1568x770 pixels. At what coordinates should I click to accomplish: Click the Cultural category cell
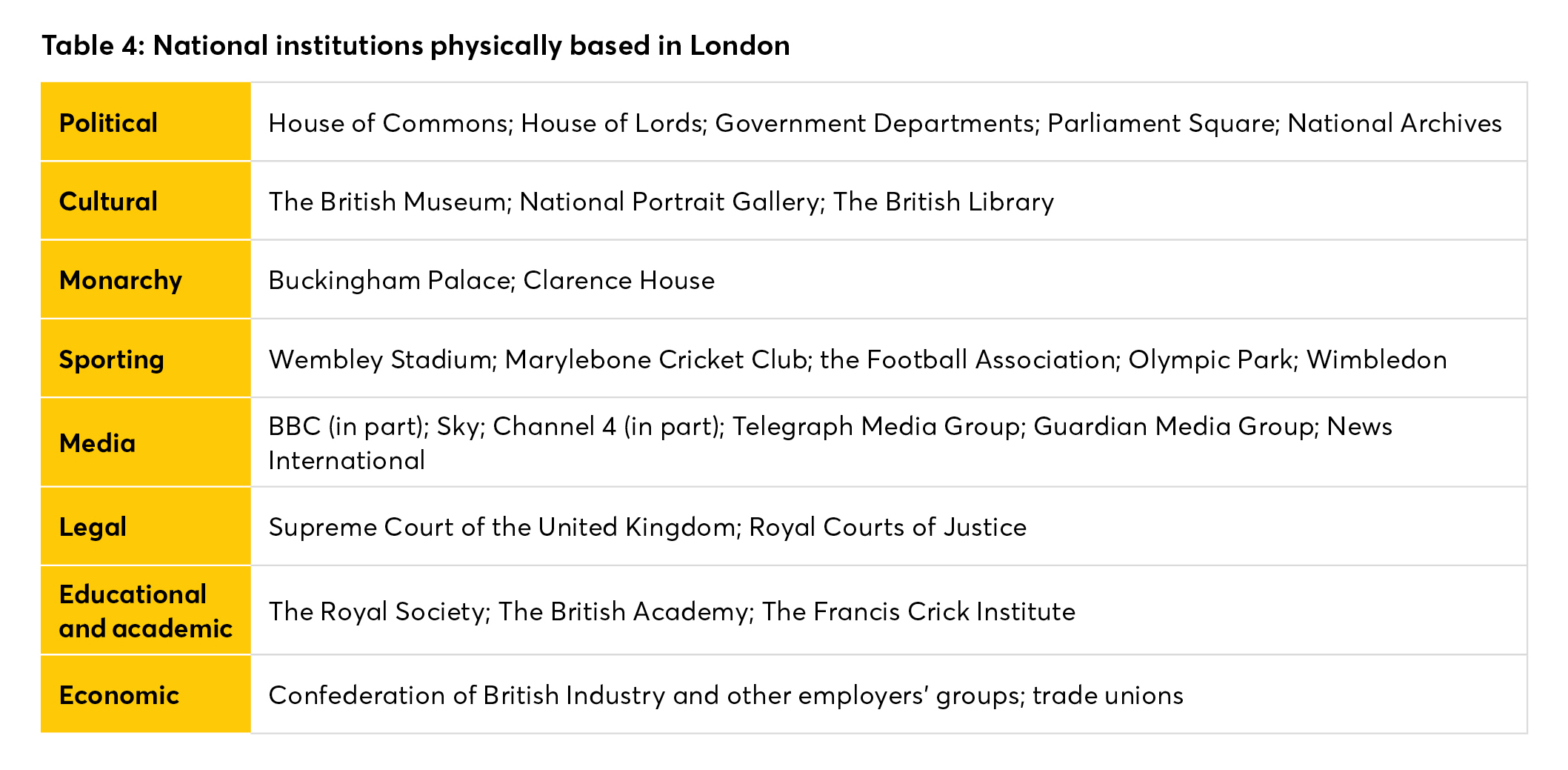point(108,202)
